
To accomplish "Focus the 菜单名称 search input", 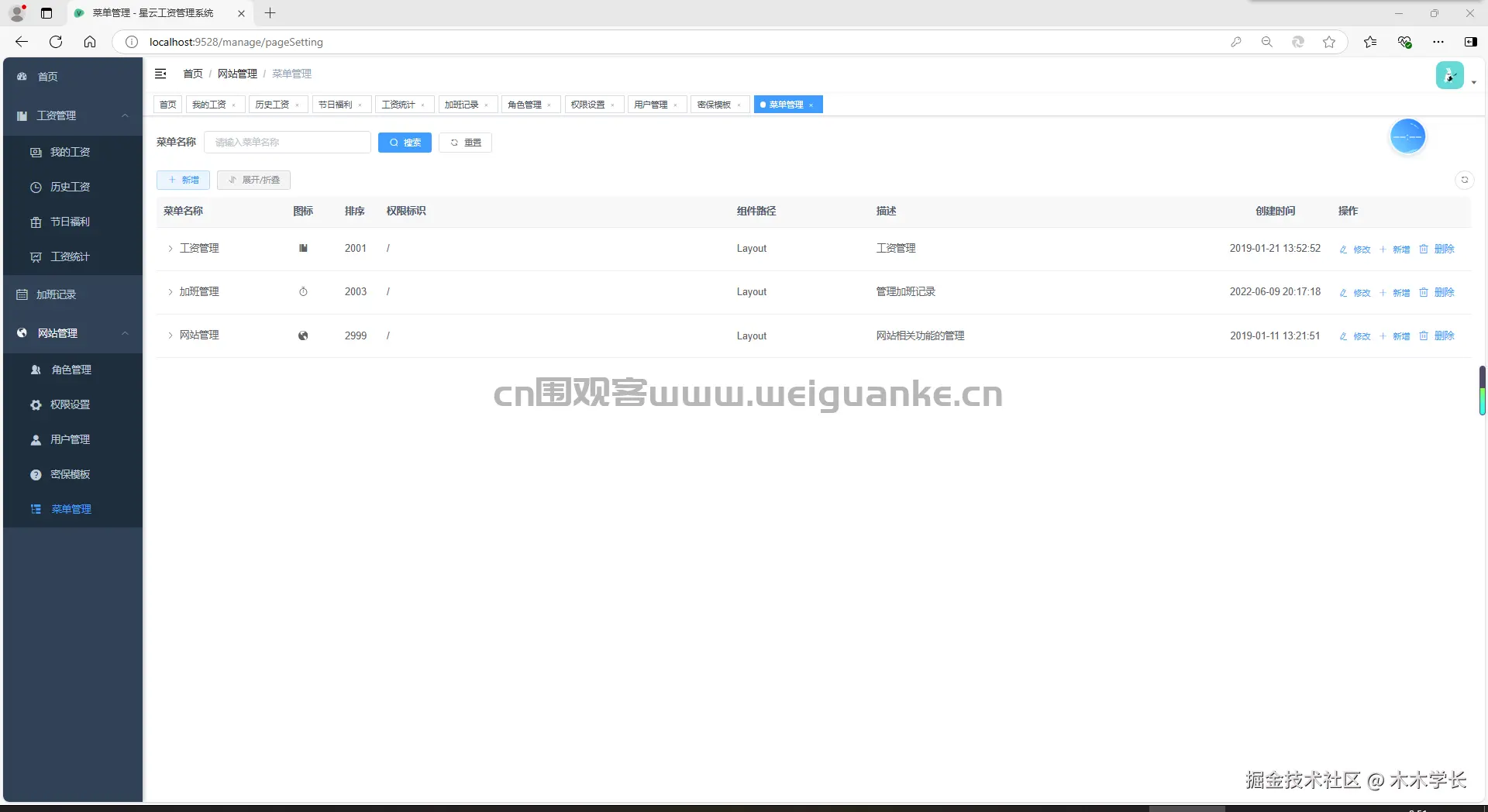I will click(288, 143).
